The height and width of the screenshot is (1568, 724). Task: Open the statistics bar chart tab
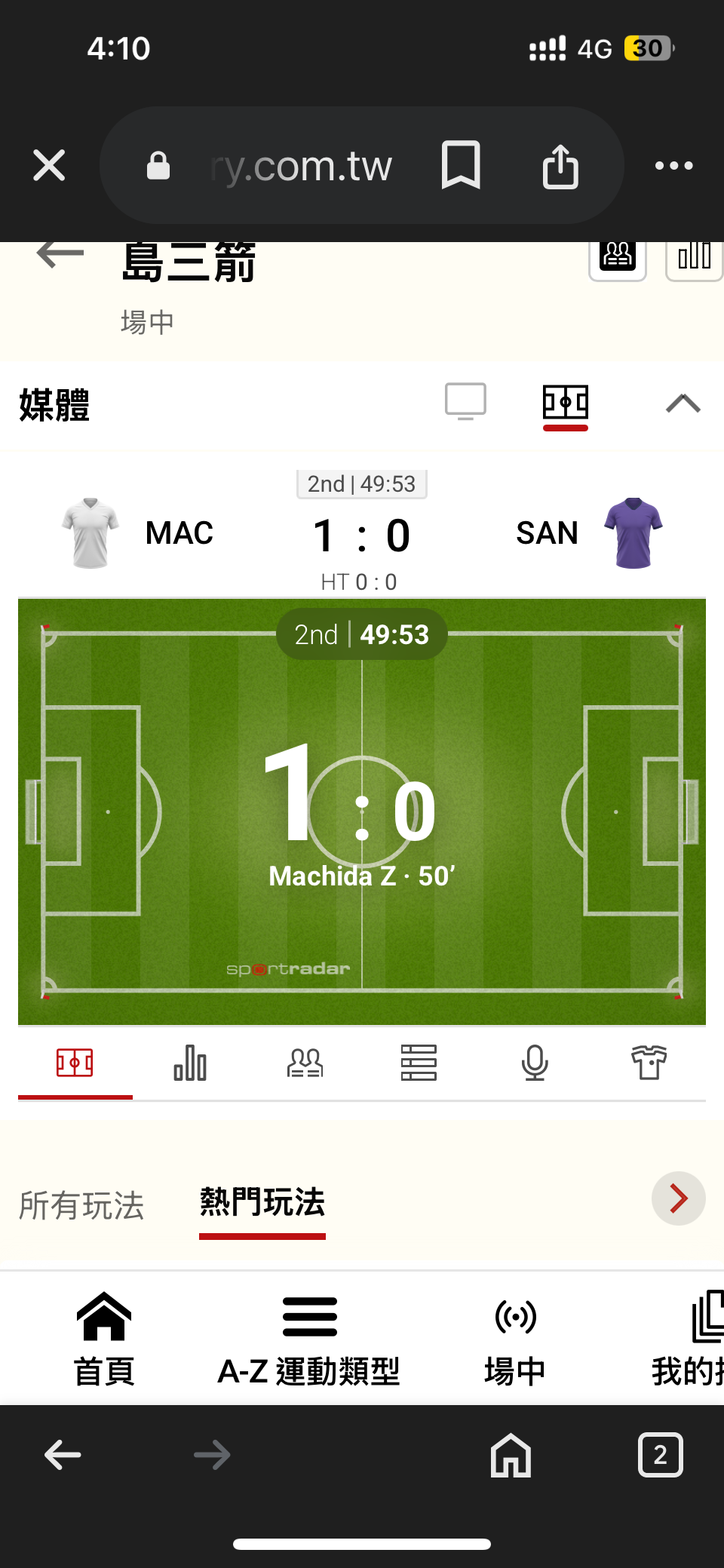(190, 1063)
